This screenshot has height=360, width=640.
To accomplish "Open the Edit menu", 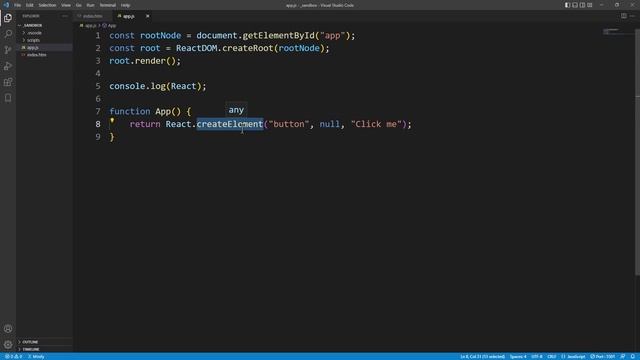I will pos(29,5).
